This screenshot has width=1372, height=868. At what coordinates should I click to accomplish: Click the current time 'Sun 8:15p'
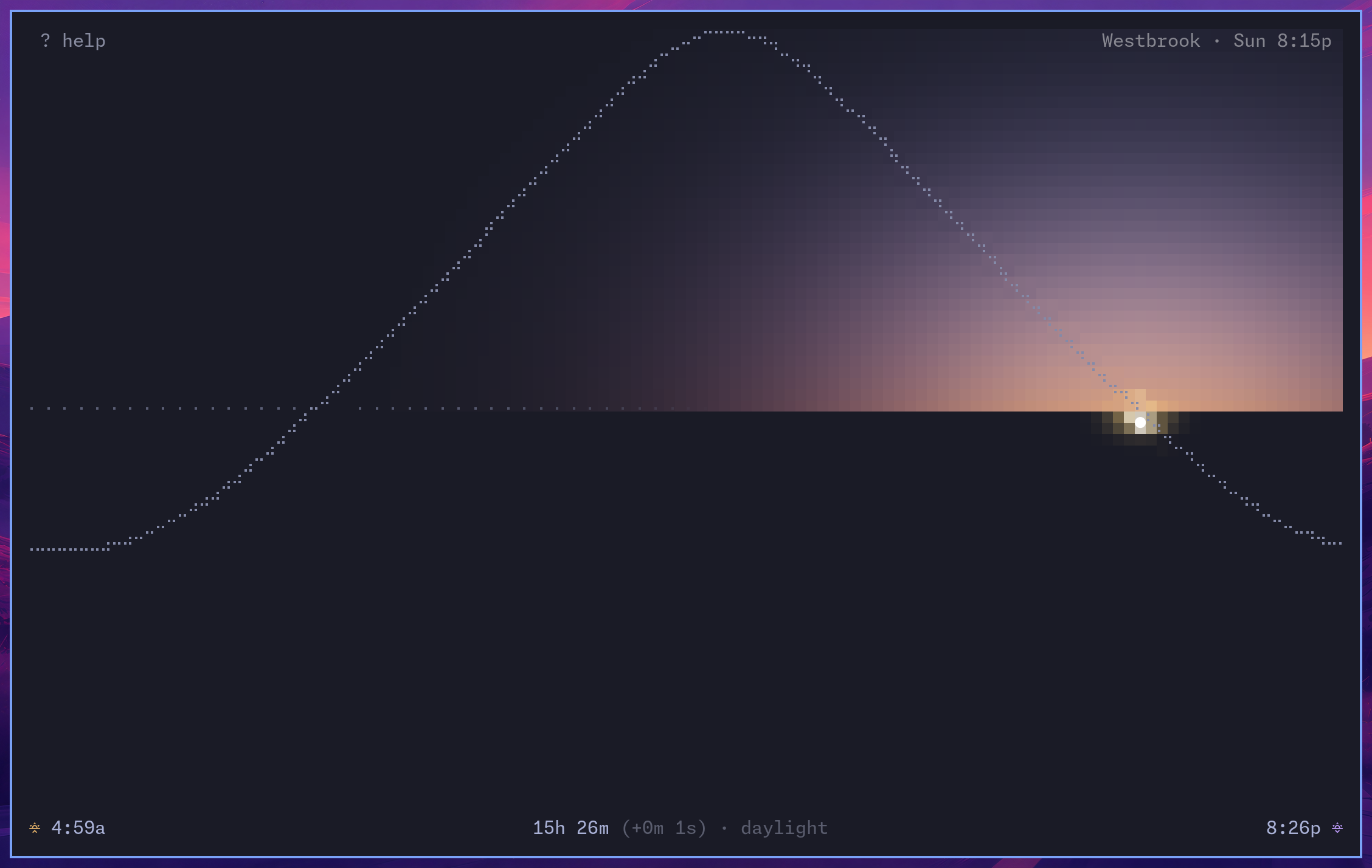[1282, 41]
